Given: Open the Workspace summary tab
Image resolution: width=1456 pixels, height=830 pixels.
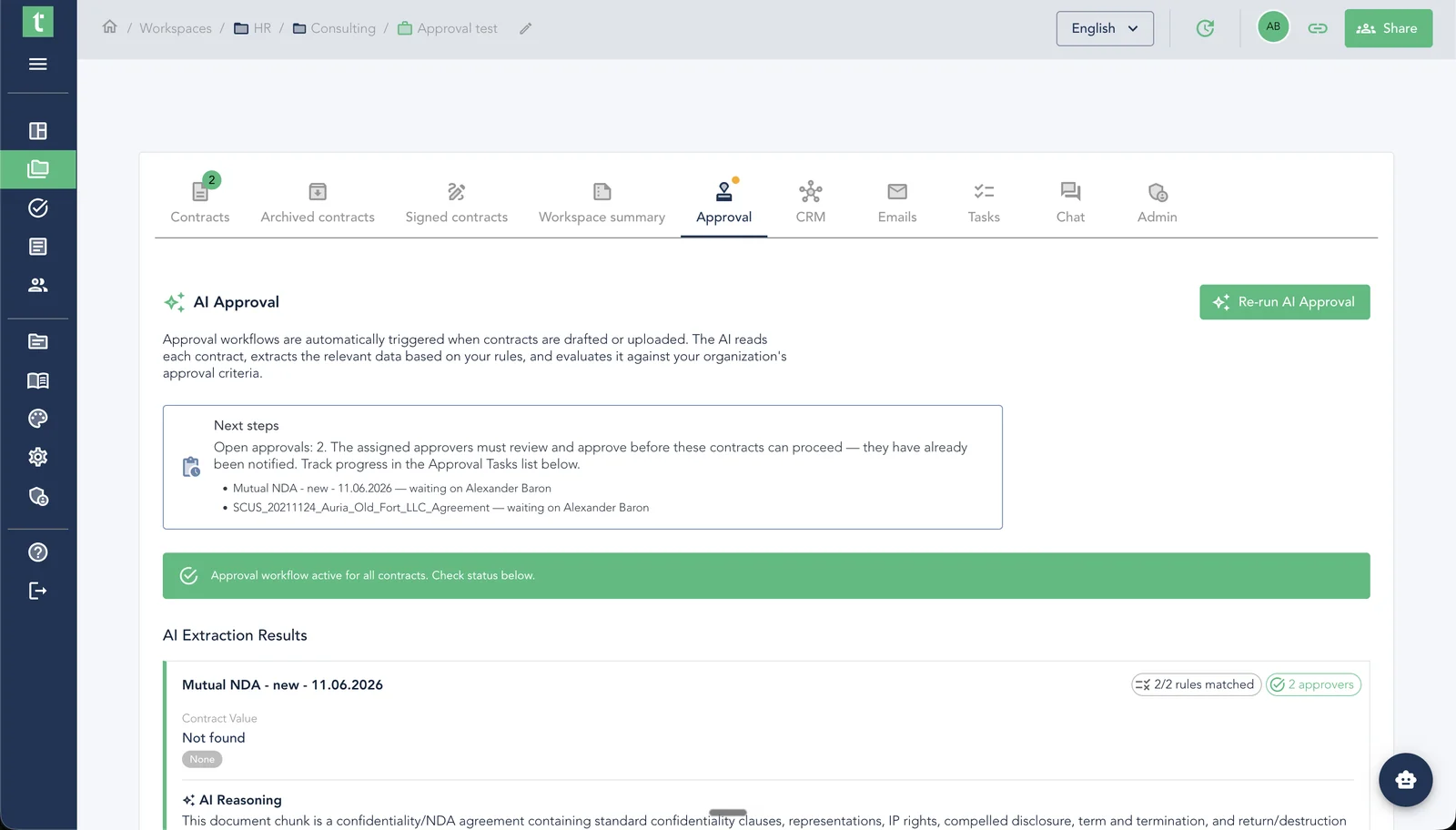Looking at the screenshot, I should tap(602, 200).
